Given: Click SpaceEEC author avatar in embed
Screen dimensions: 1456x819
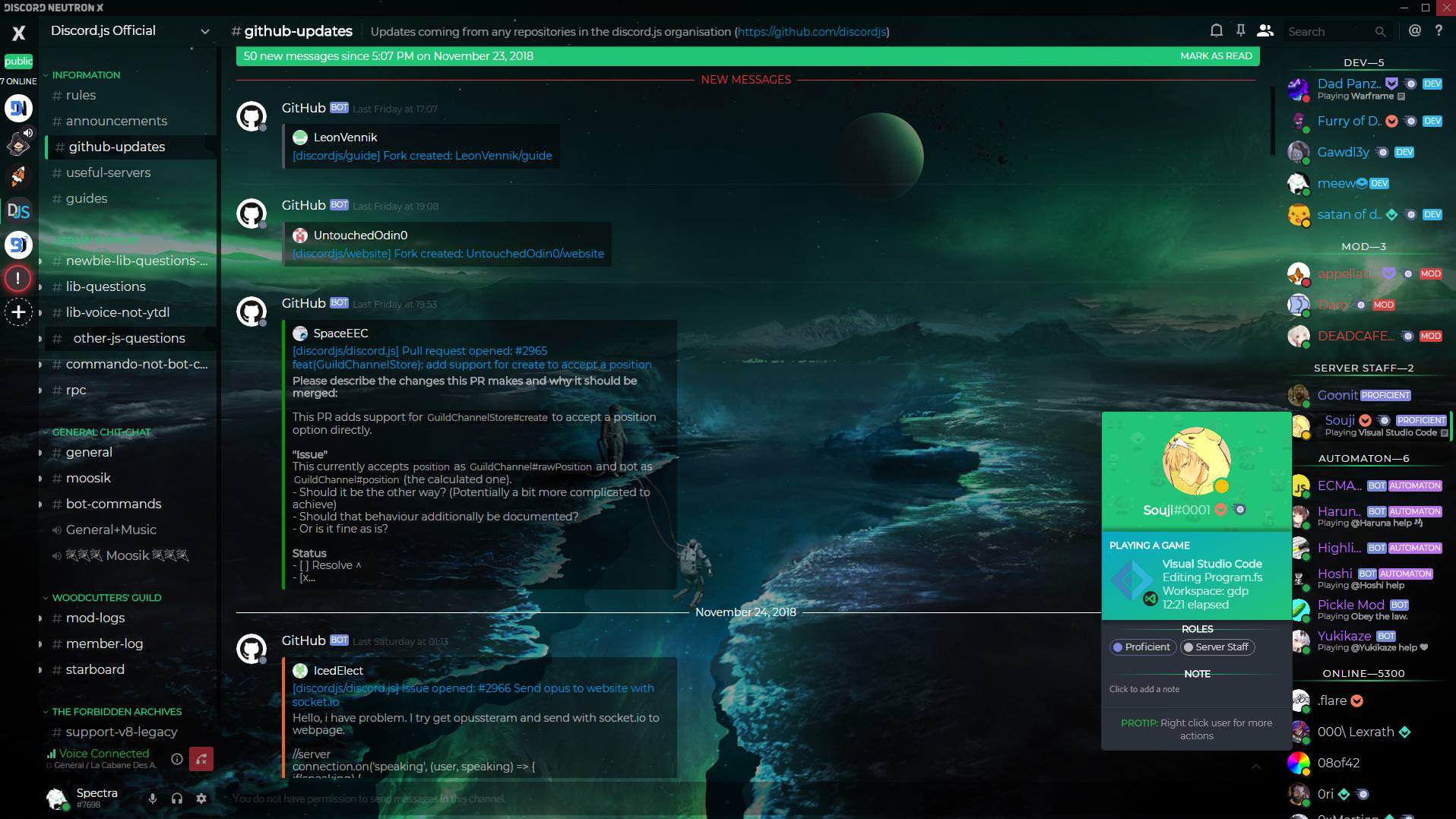Looking at the screenshot, I should pos(300,333).
